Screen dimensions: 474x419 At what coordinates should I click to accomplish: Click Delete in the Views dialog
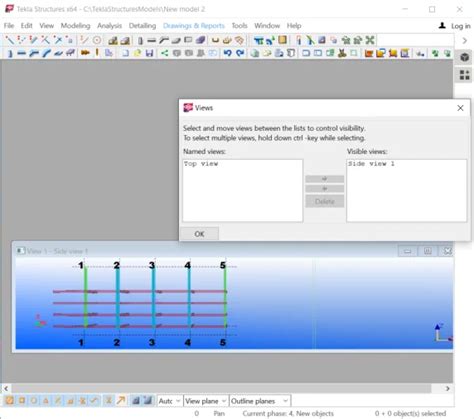(325, 201)
